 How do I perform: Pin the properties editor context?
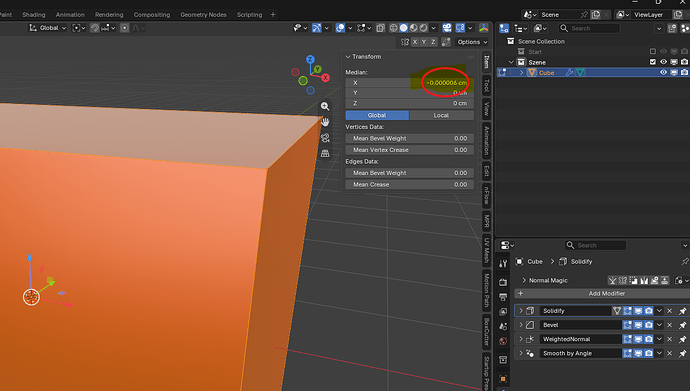pos(685,262)
